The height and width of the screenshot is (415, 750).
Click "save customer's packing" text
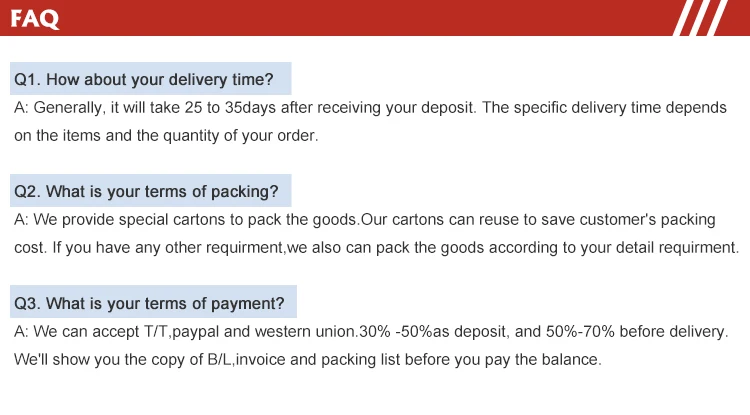tap(626, 219)
